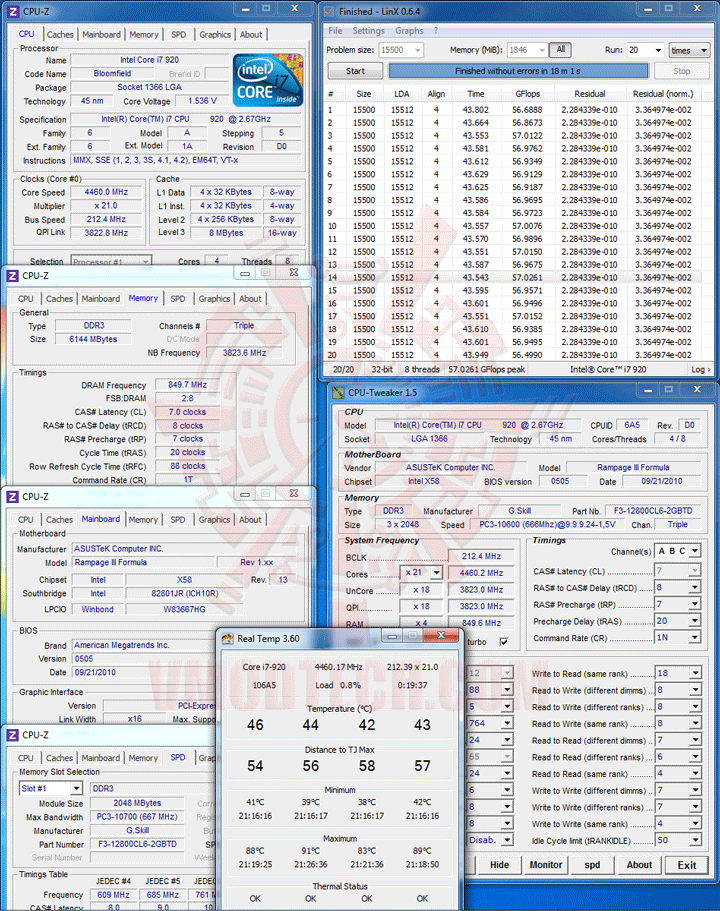Viewport: 720px width, 911px height.
Task: Click the Log link in LinX status bar
Action: click(x=700, y=370)
